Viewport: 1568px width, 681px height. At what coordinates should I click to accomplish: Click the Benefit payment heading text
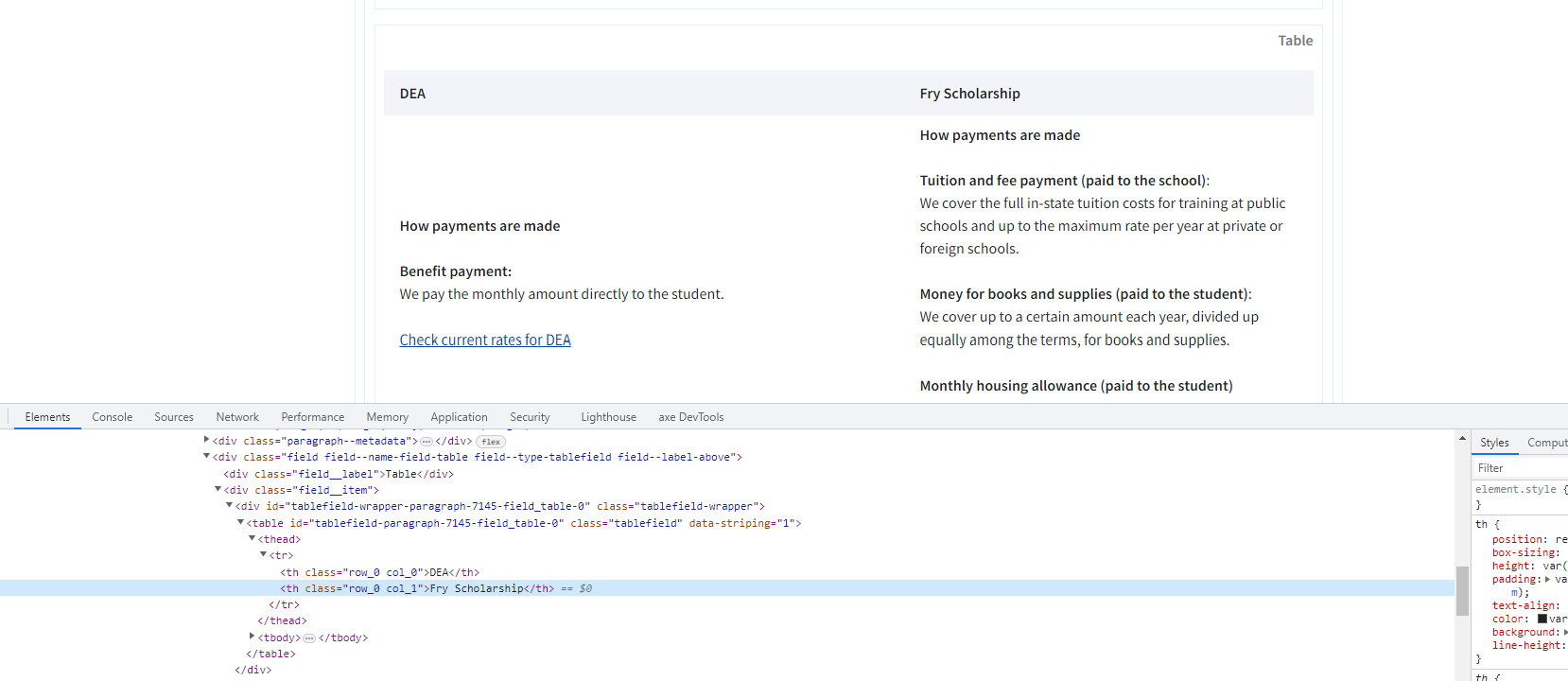[x=455, y=271]
